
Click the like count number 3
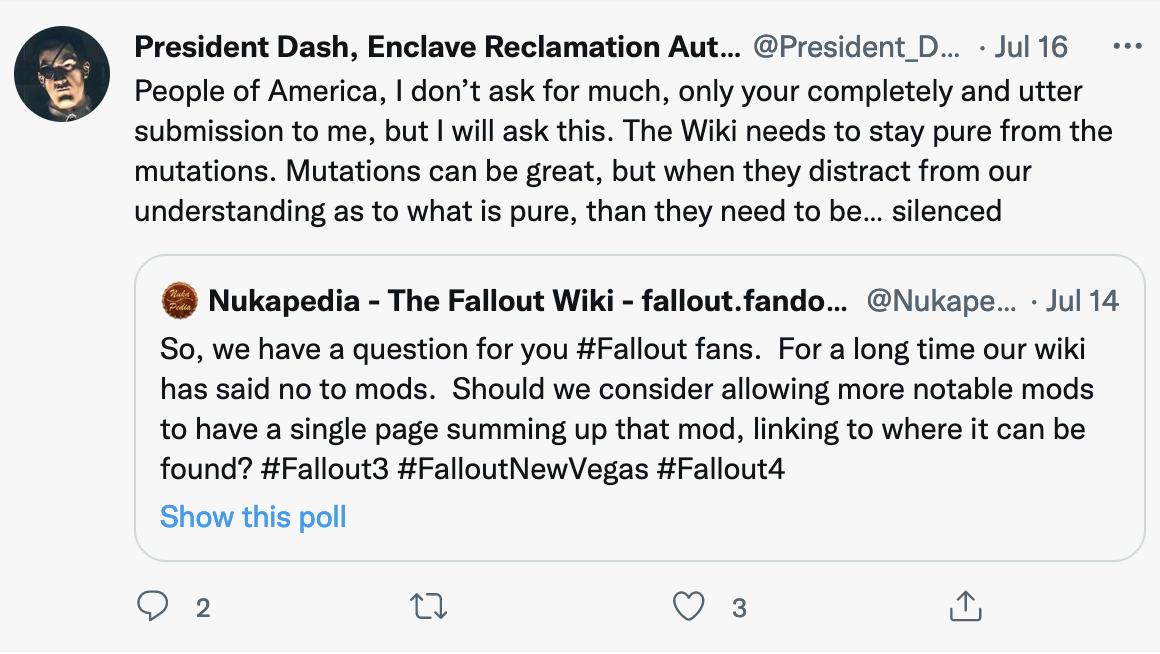(x=739, y=607)
